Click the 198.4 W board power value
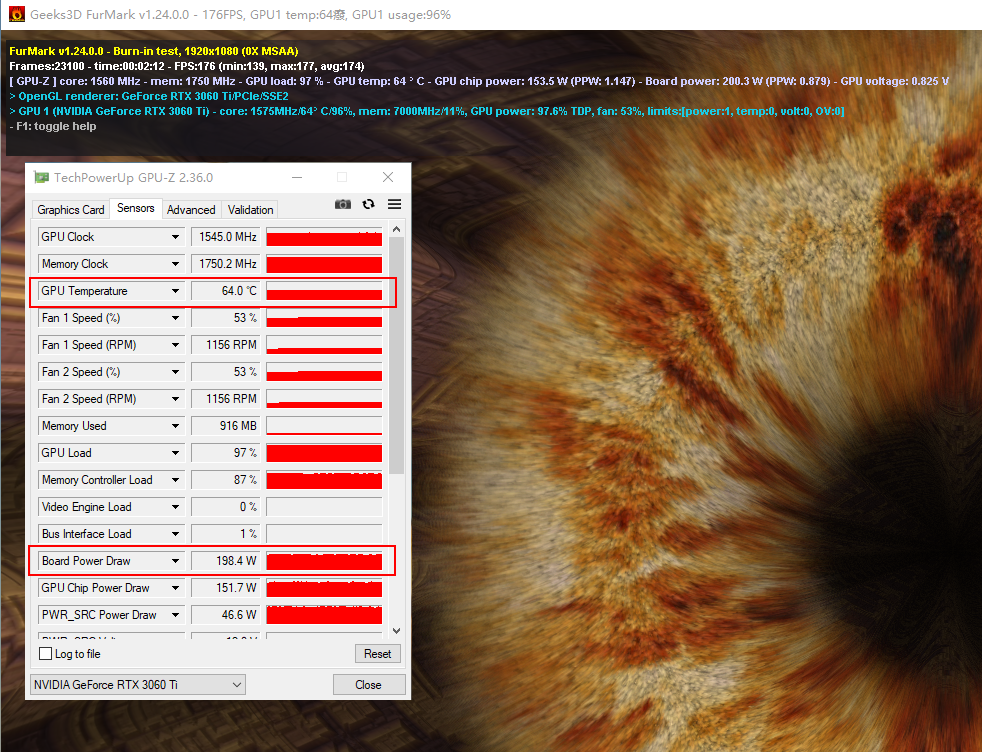This screenshot has height=752, width=982. tap(225, 561)
